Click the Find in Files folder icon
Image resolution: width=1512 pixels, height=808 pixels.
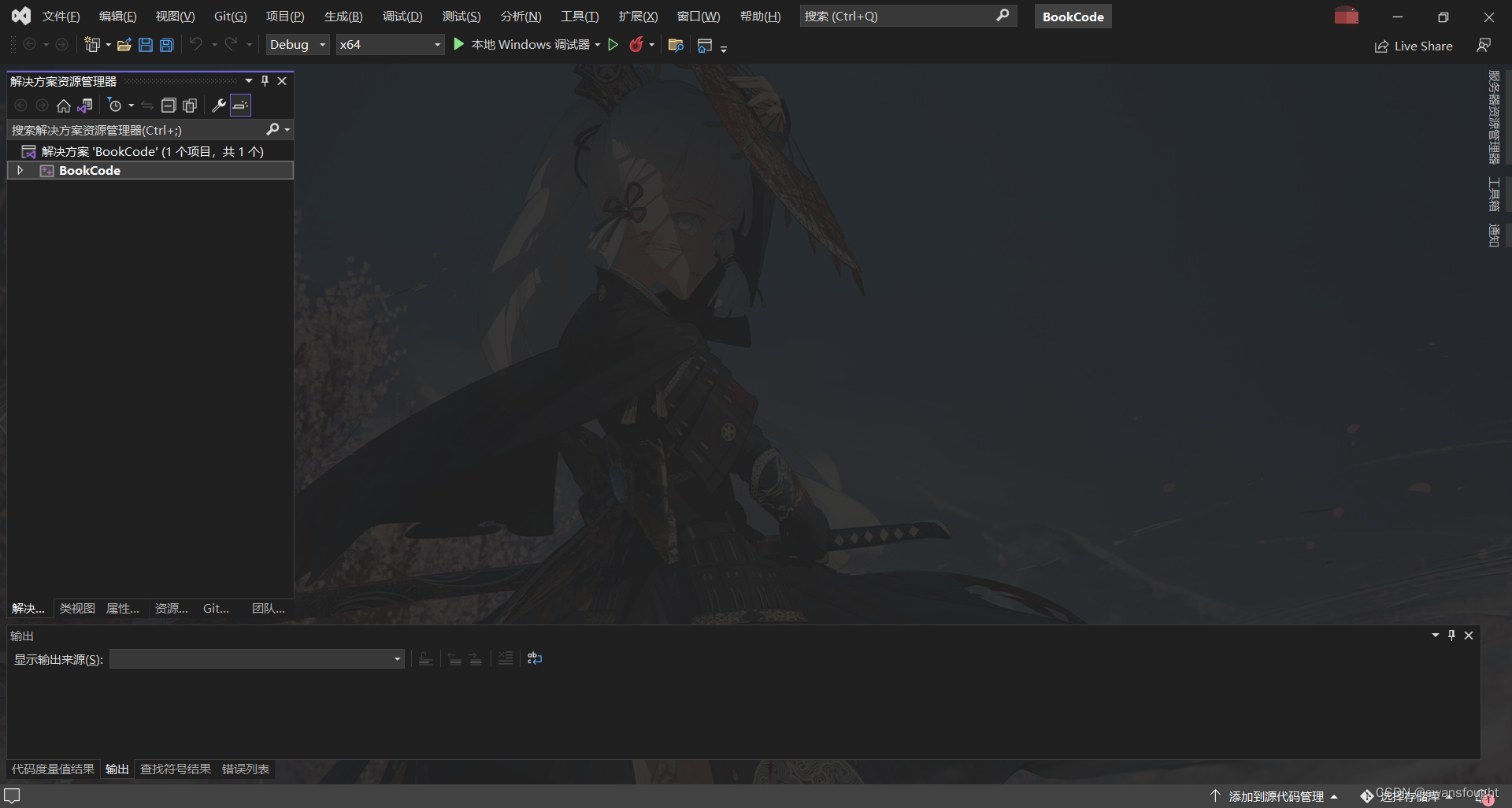676,45
